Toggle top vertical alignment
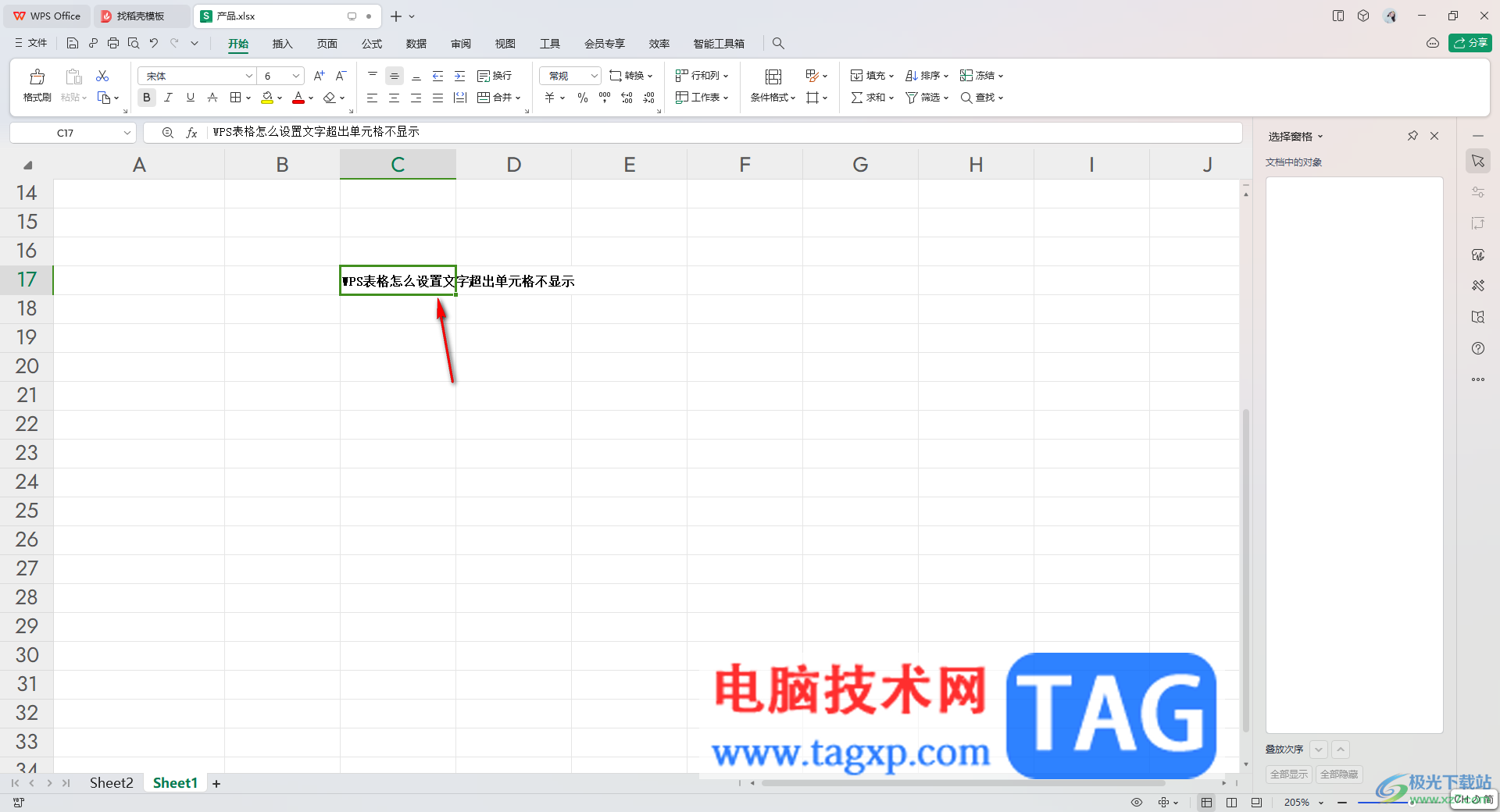The image size is (1500, 812). pyautogui.click(x=373, y=76)
